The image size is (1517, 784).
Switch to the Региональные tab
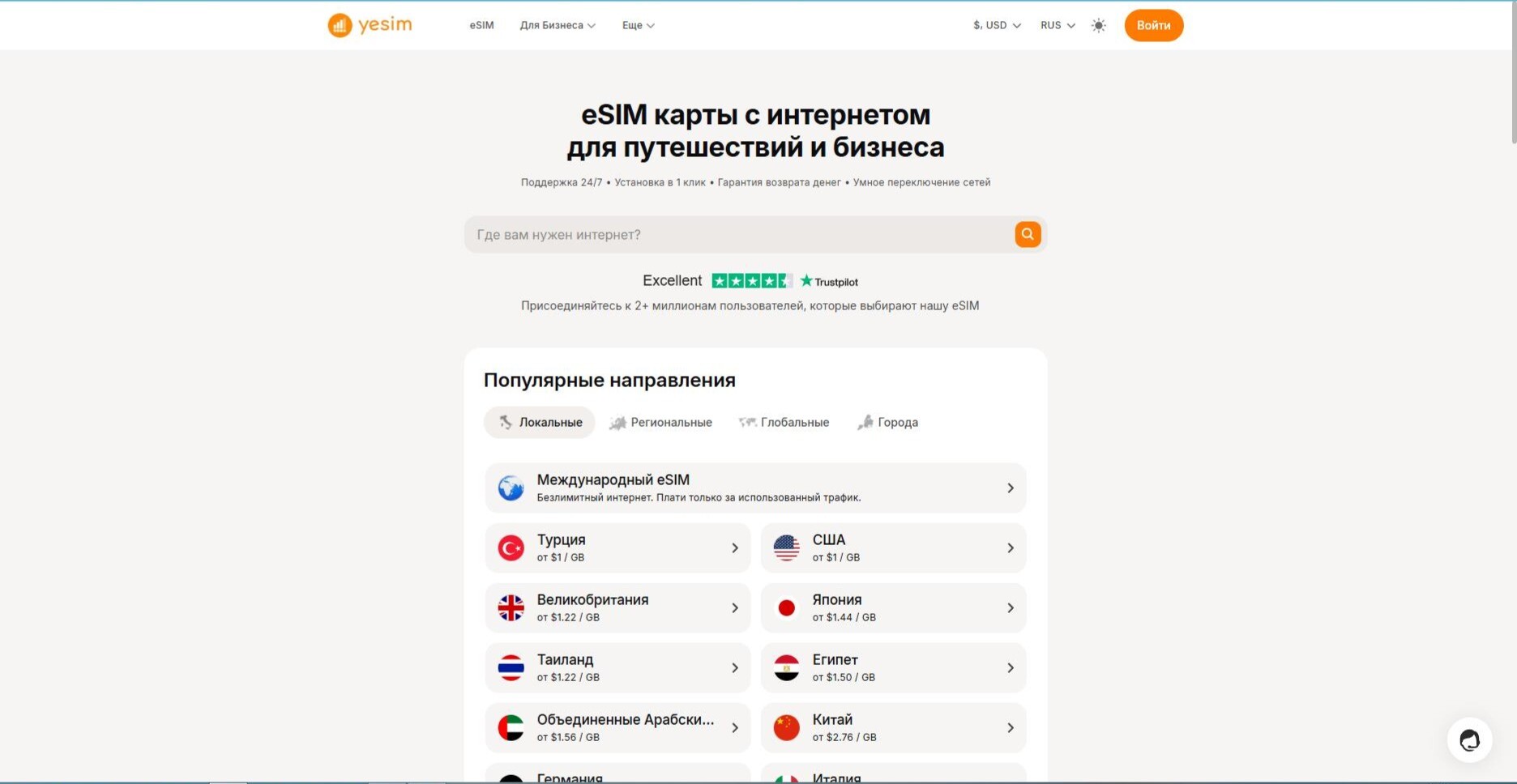661,422
